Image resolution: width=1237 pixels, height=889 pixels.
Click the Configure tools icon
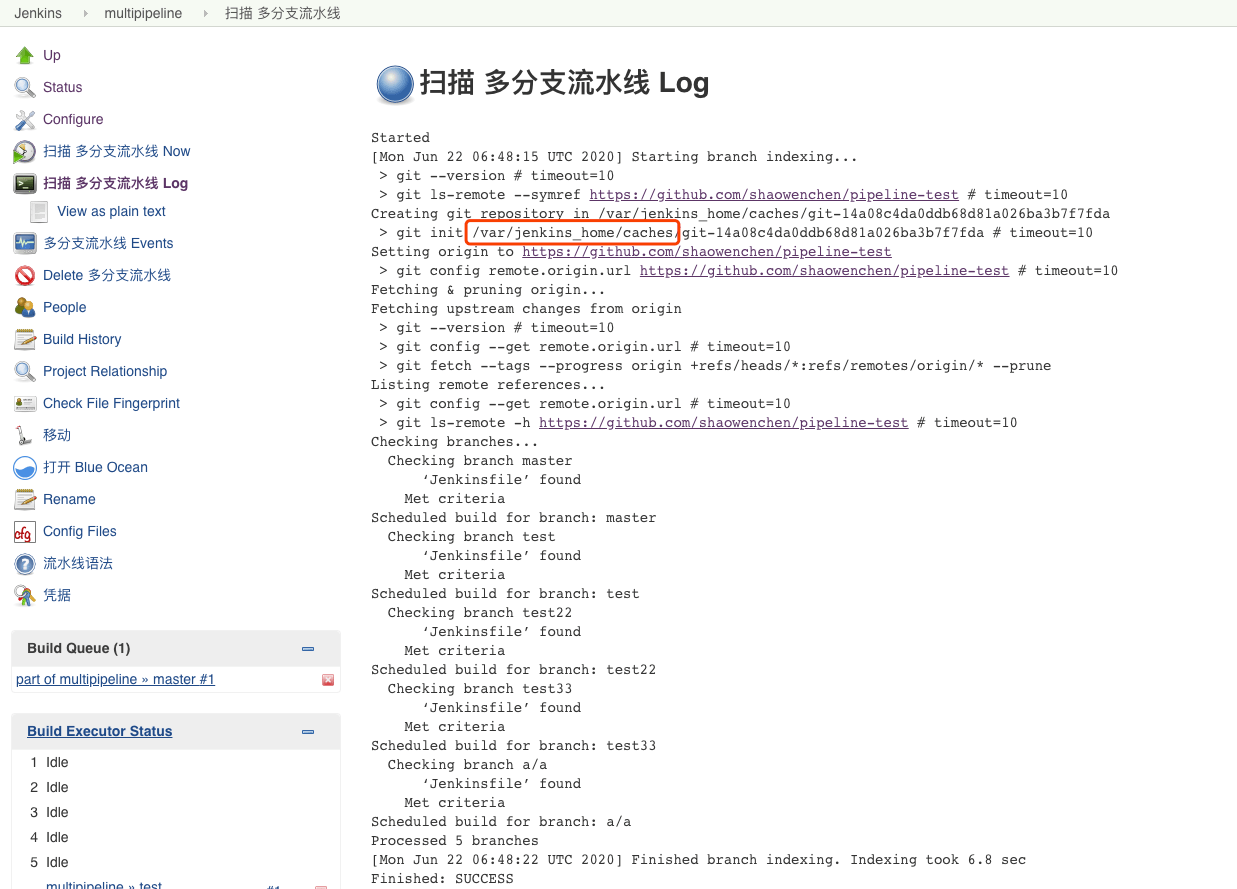point(25,119)
